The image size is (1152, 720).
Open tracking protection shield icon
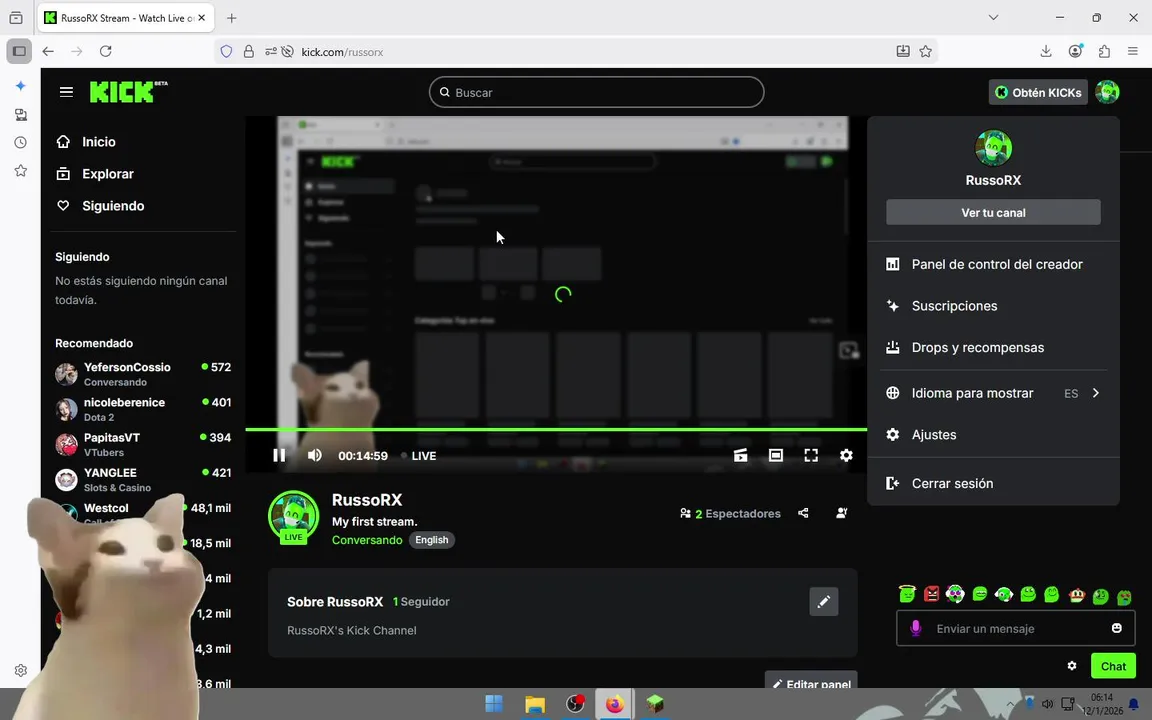[x=226, y=51]
